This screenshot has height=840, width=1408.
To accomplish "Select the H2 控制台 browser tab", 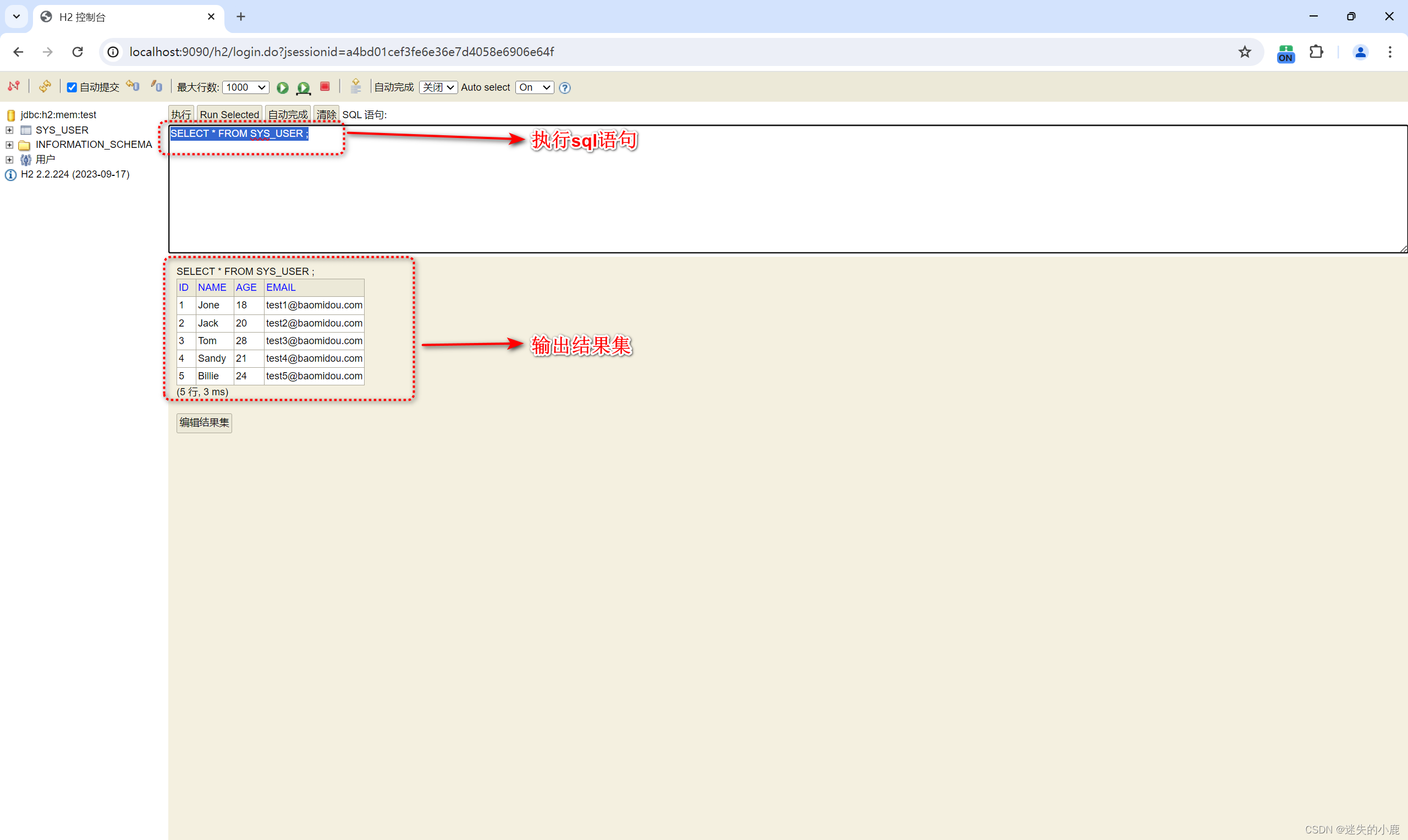I will pyautogui.click(x=129, y=17).
